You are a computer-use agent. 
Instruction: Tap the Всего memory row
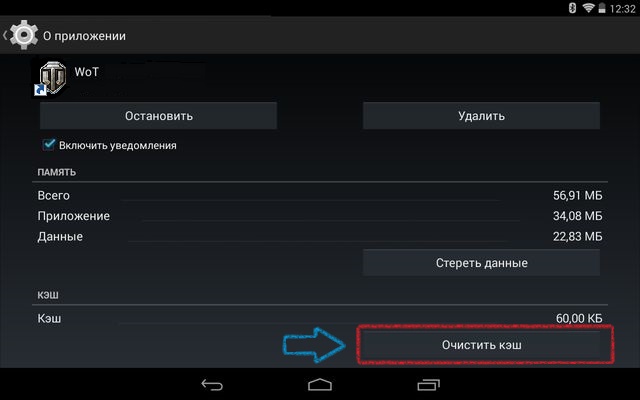coord(320,196)
